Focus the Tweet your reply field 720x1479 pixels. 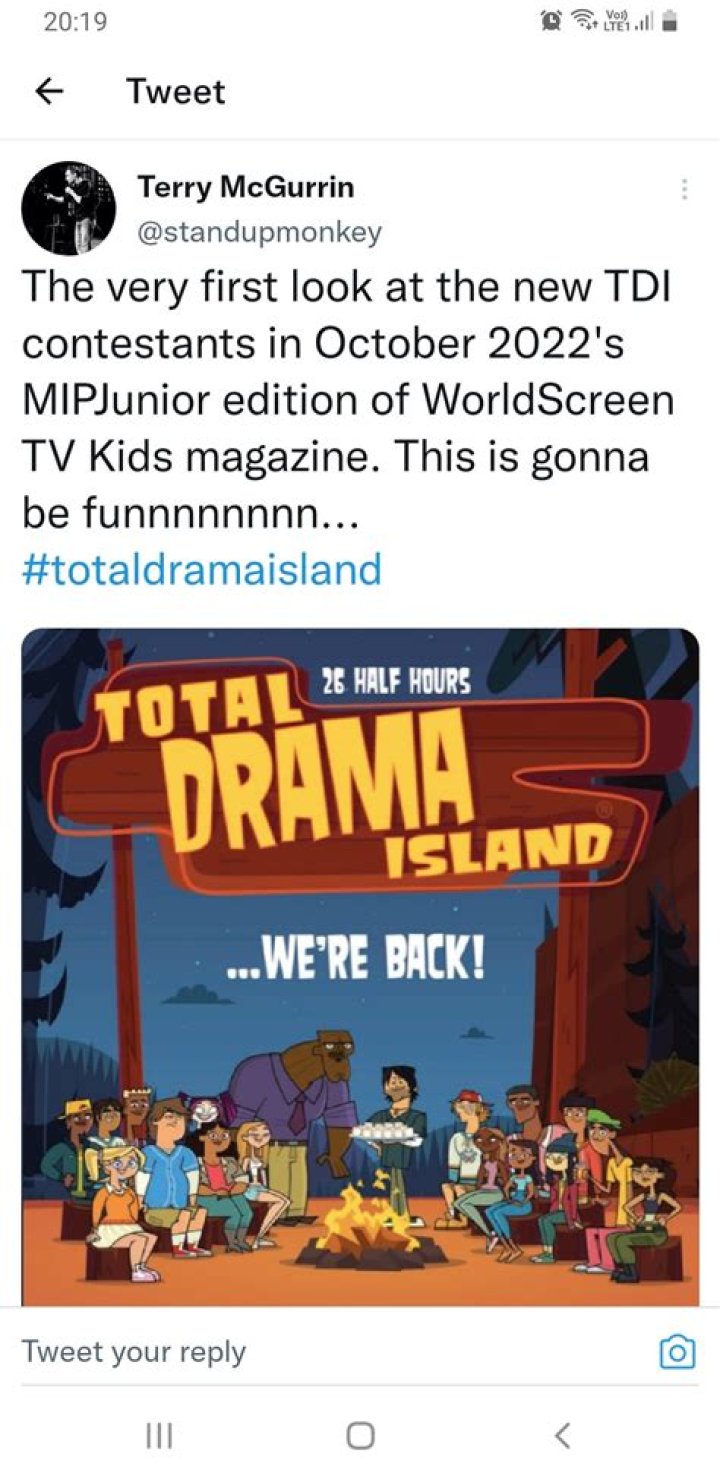[x=300, y=1352]
